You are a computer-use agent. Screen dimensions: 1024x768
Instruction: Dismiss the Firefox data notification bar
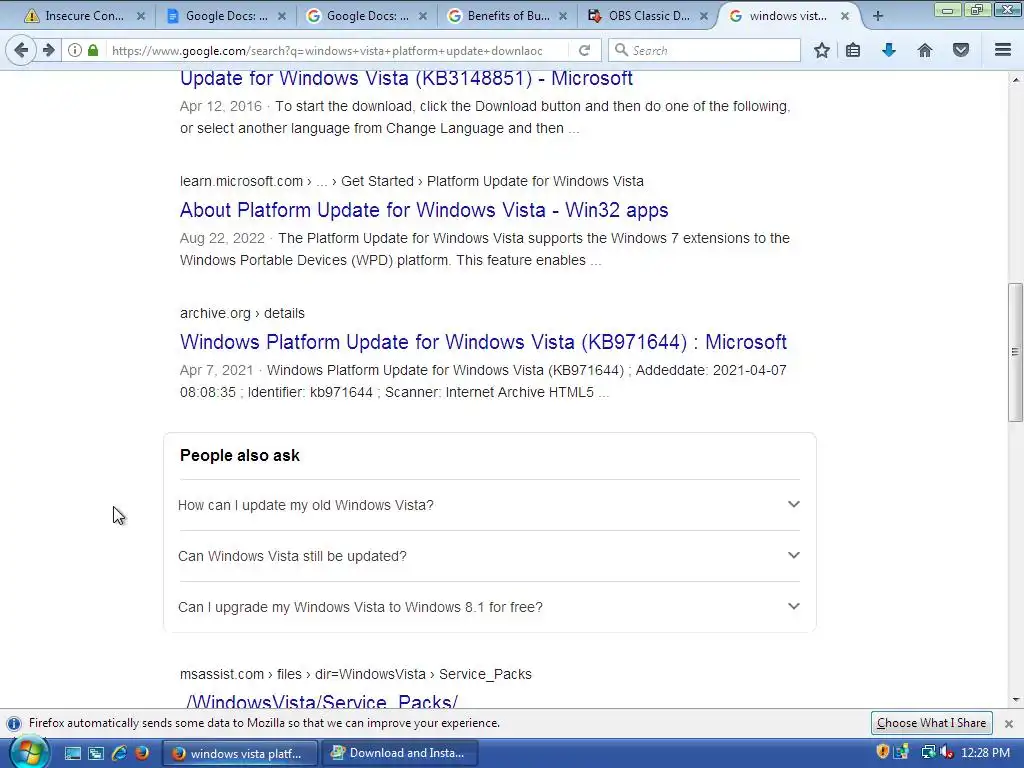(x=1009, y=724)
